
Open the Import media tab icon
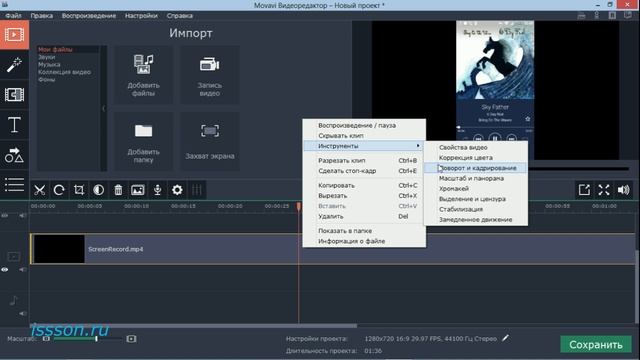[14, 35]
